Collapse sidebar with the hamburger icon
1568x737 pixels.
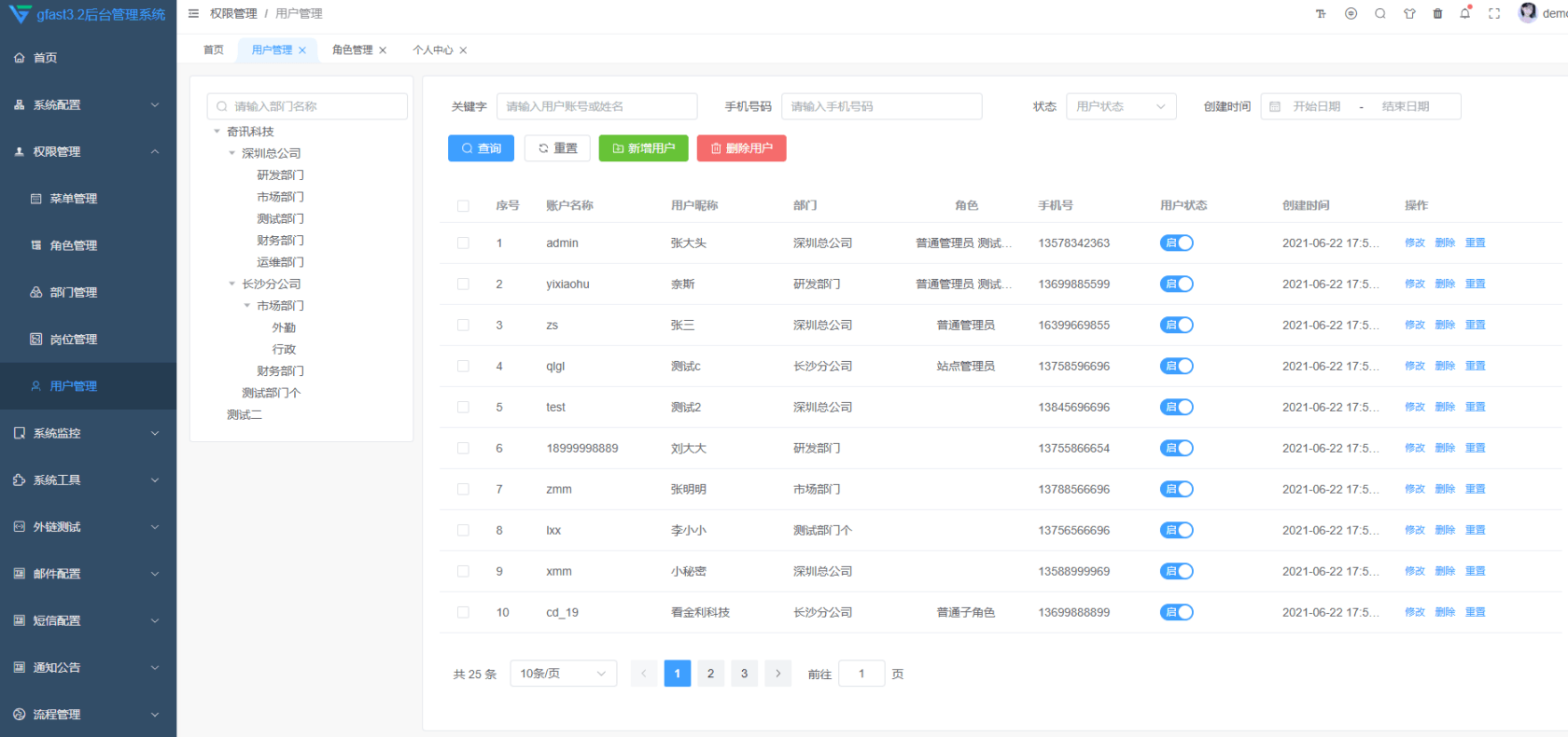[193, 14]
